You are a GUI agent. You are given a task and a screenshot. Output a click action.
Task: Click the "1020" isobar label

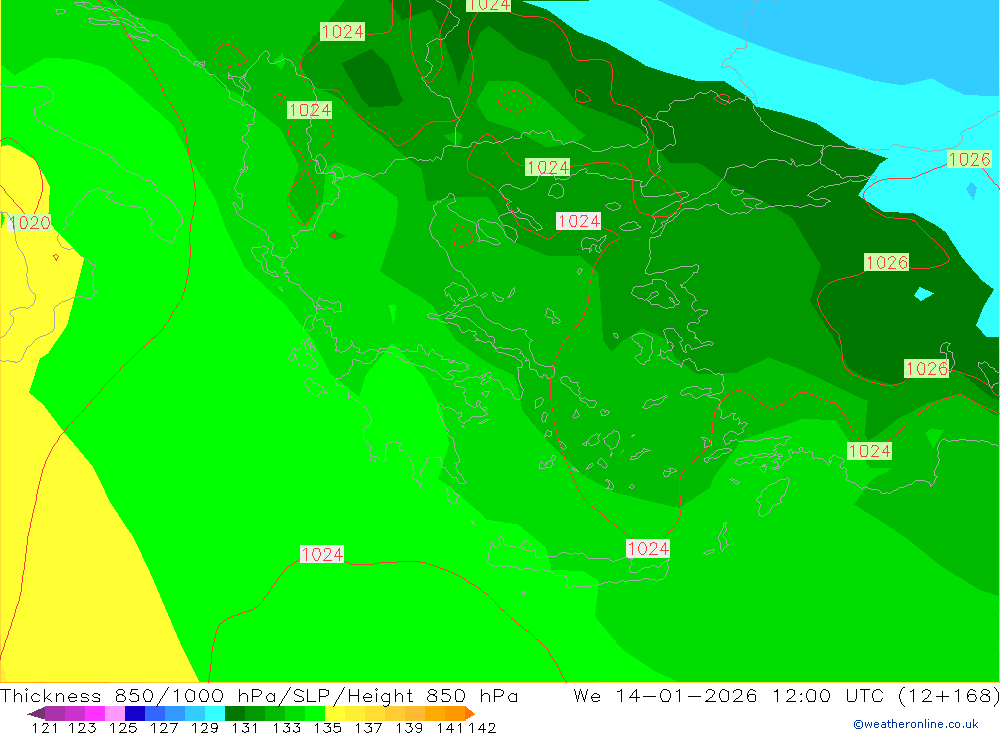click(29, 223)
